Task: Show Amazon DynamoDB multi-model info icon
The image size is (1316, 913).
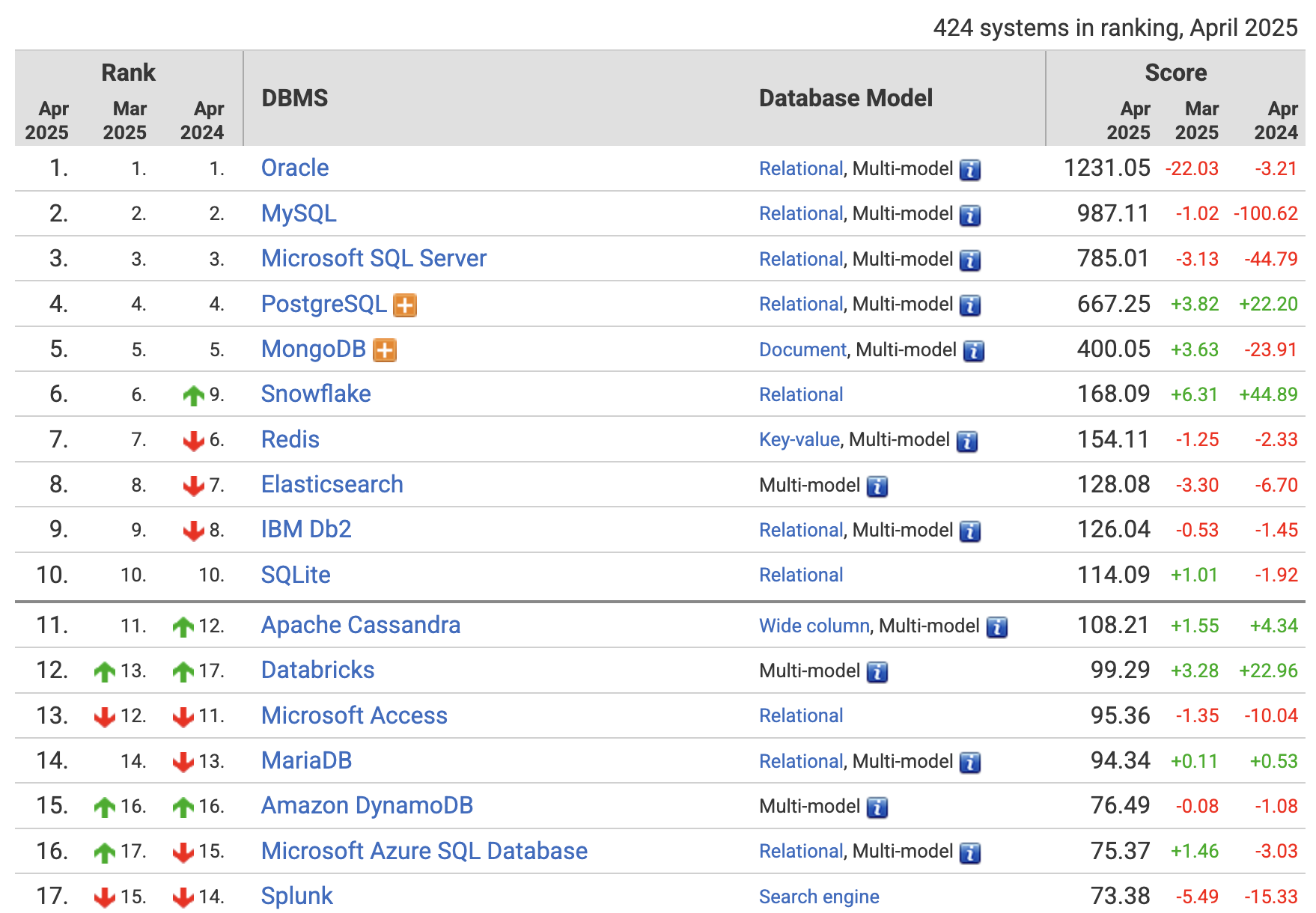Action: 877,807
